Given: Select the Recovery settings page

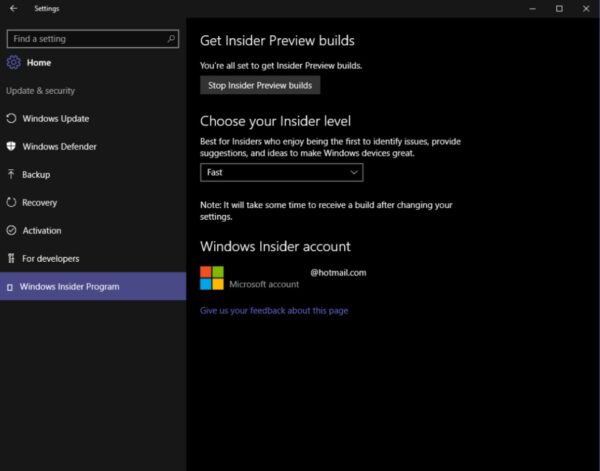Looking at the screenshot, I should [40, 203].
